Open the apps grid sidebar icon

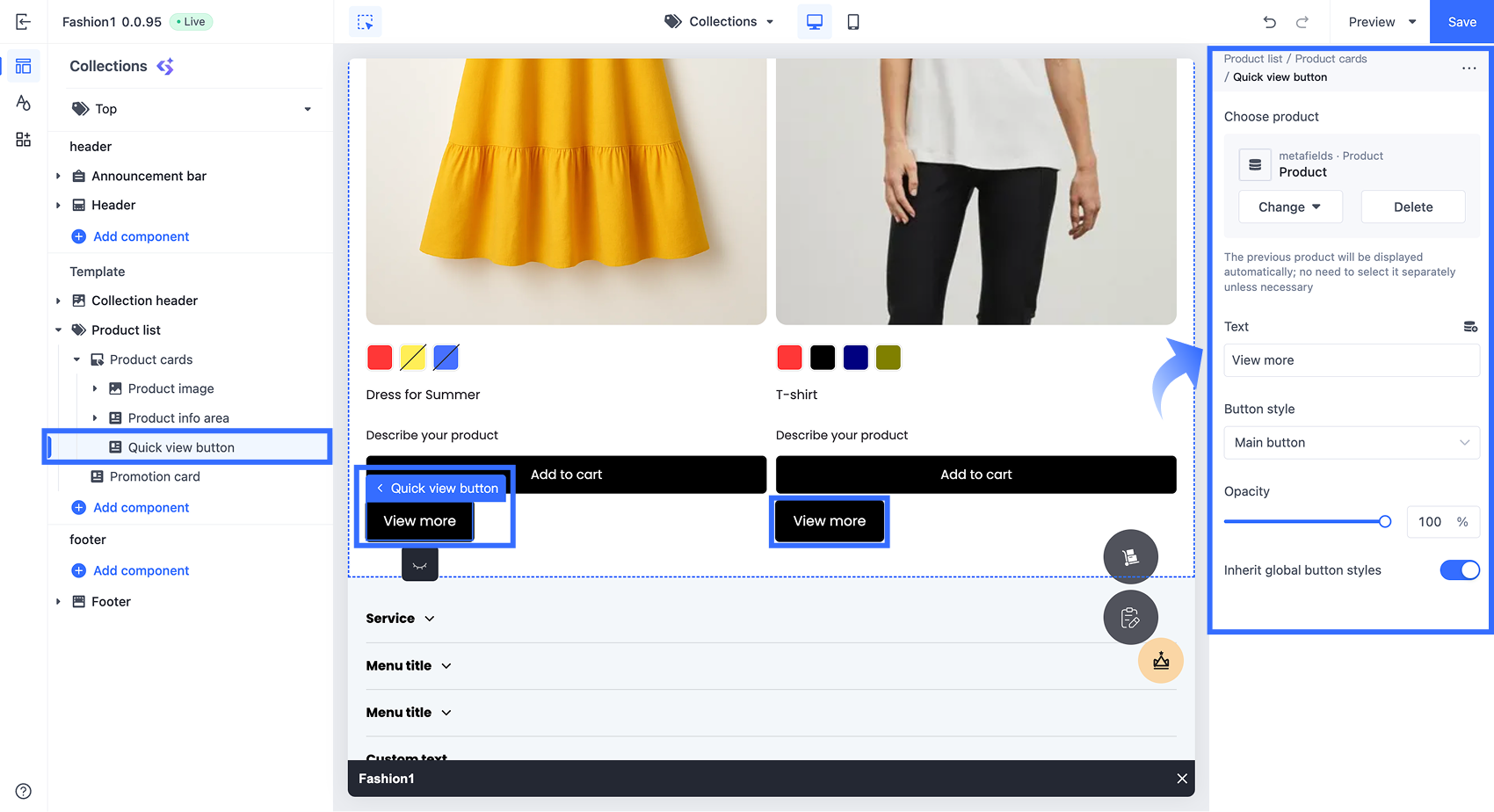coord(23,140)
